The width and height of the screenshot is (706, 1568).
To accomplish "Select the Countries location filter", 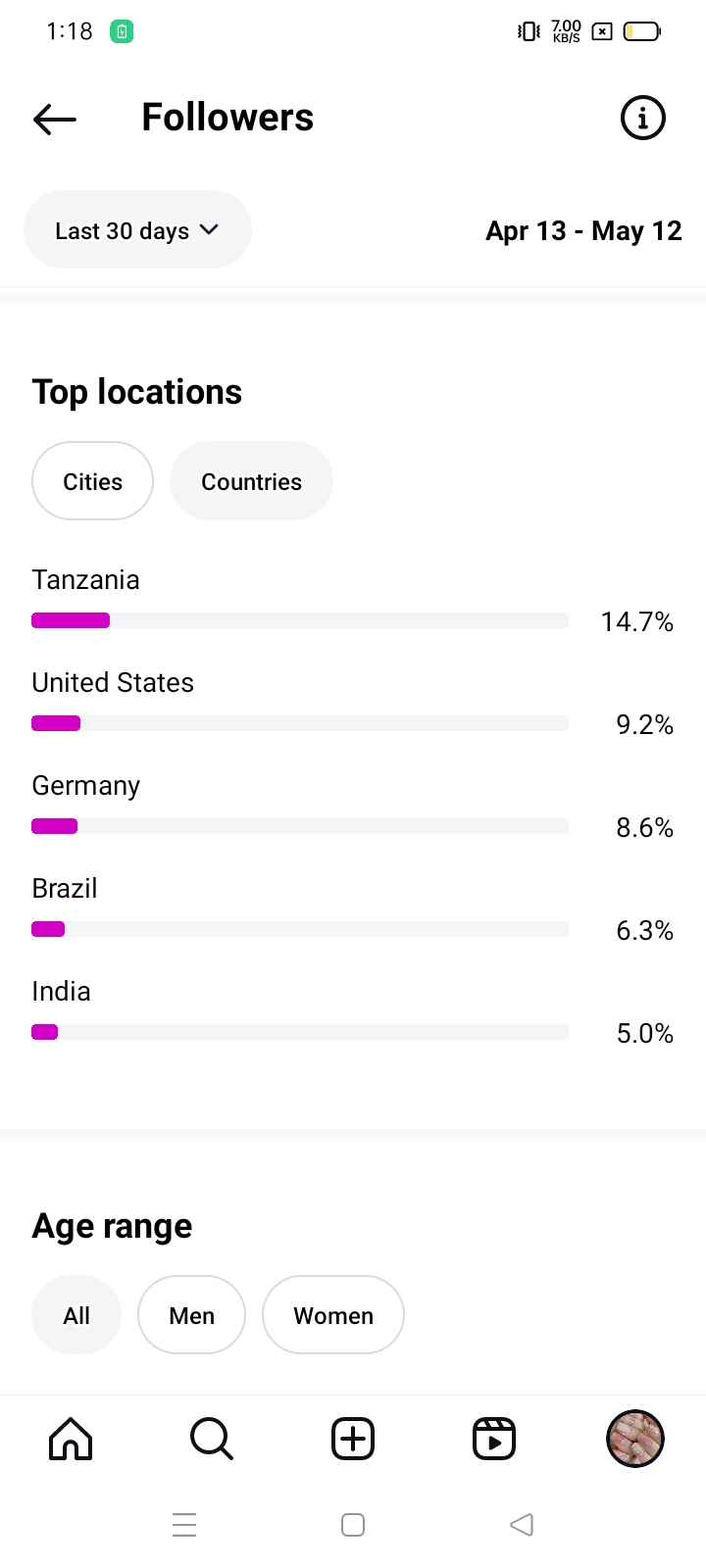I will (251, 481).
